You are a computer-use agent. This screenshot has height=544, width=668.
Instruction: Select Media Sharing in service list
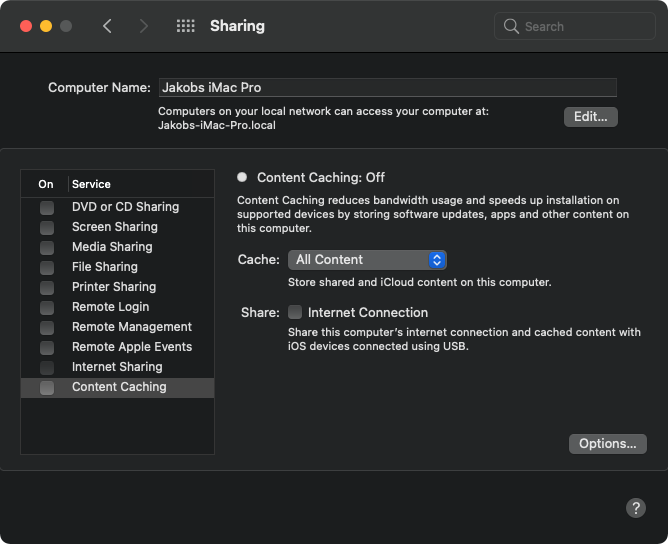(112, 247)
